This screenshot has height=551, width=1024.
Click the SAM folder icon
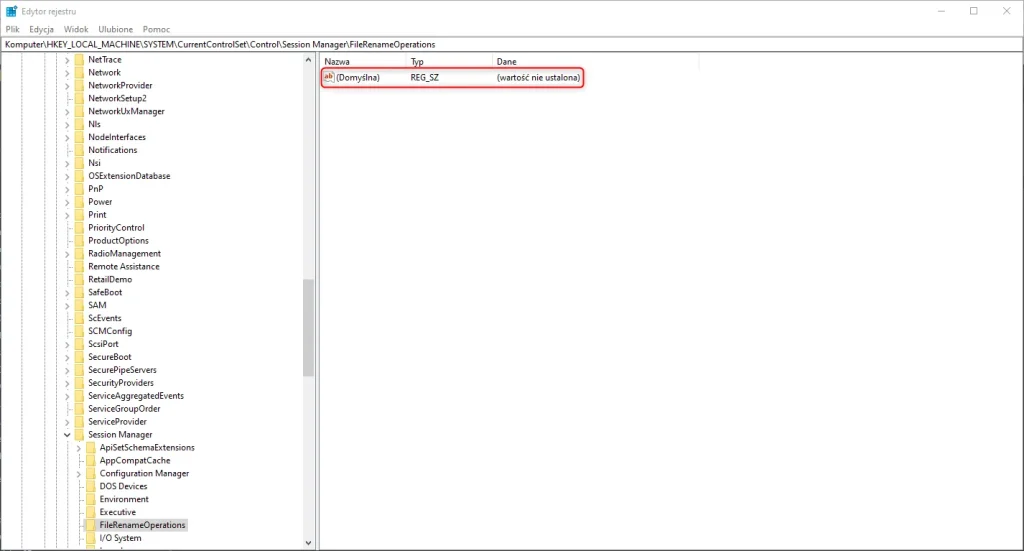tap(79, 305)
